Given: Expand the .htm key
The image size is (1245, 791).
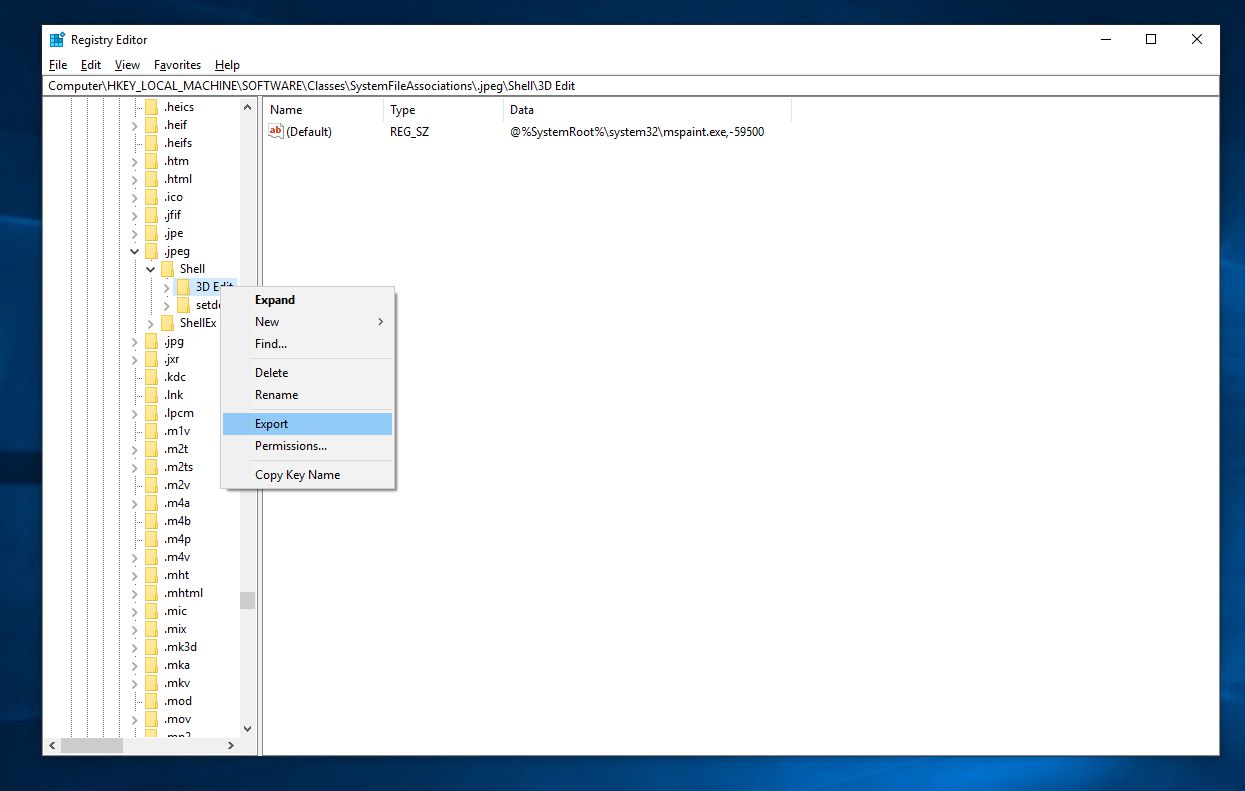Looking at the screenshot, I should point(135,161).
